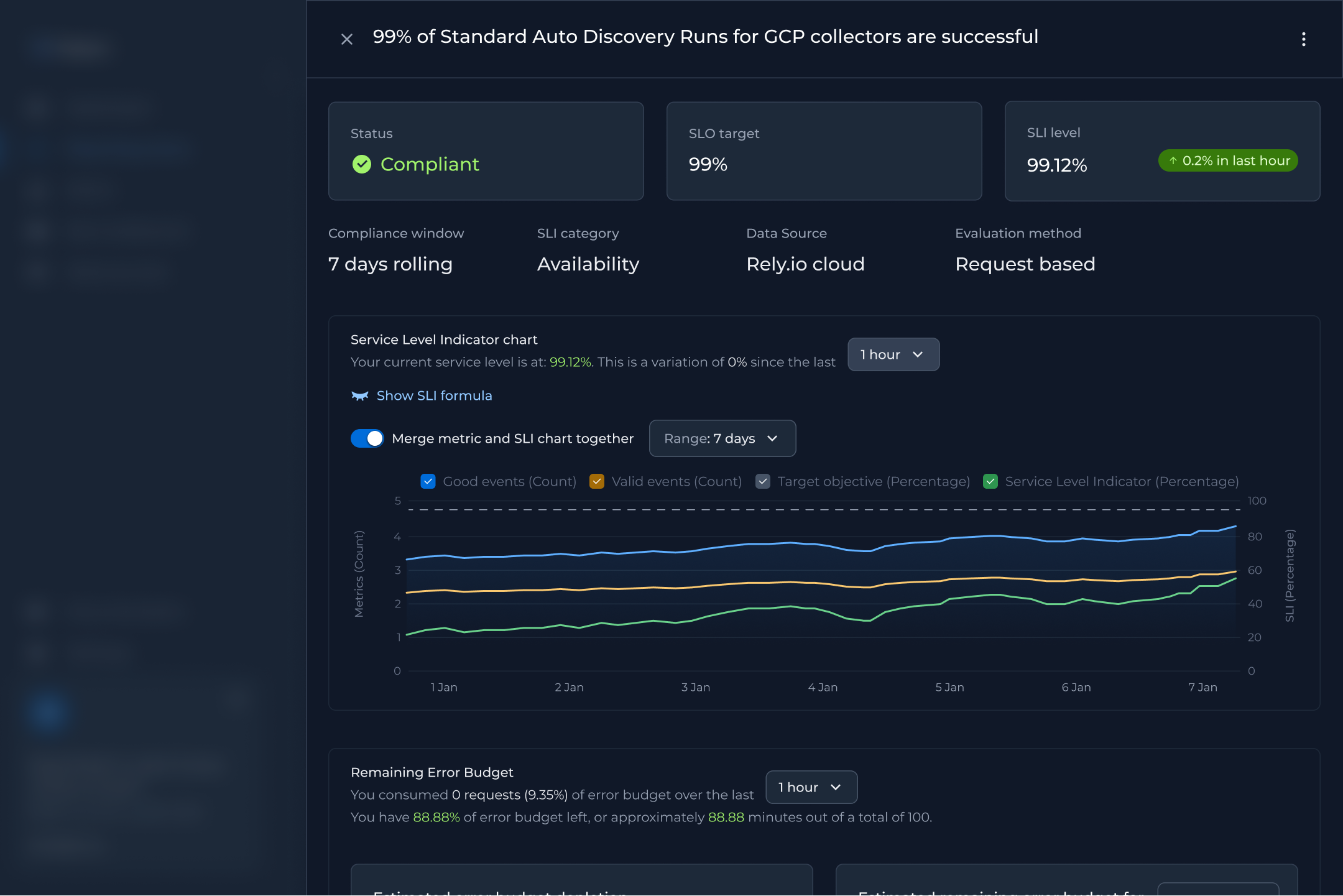Uncheck Good events (Count) series
The image size is (1343, 896).
pyautogui.click(x=428, y=481)
